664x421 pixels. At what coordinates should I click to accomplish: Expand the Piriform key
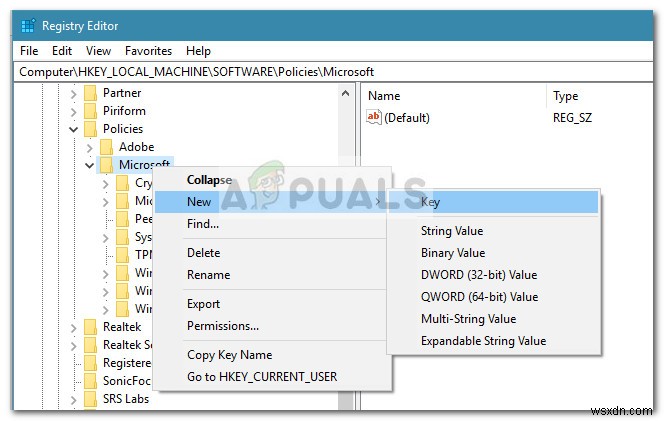pyautogui.click(x=73, y=112)
